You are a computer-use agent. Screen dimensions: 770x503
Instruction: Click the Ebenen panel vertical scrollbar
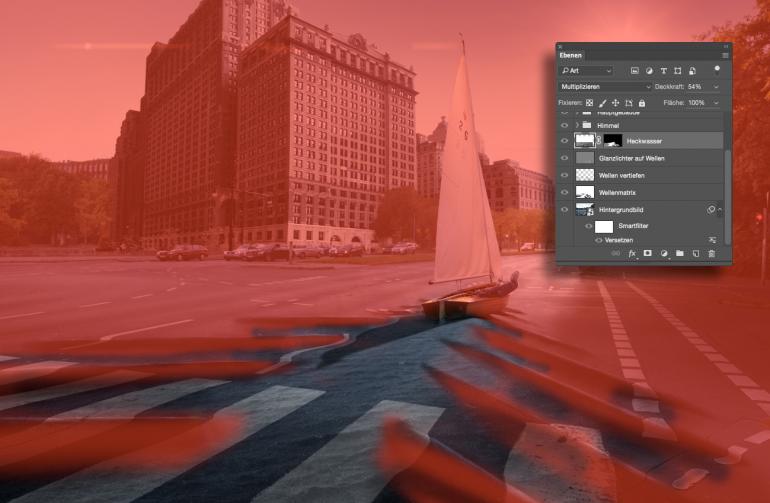727,196
